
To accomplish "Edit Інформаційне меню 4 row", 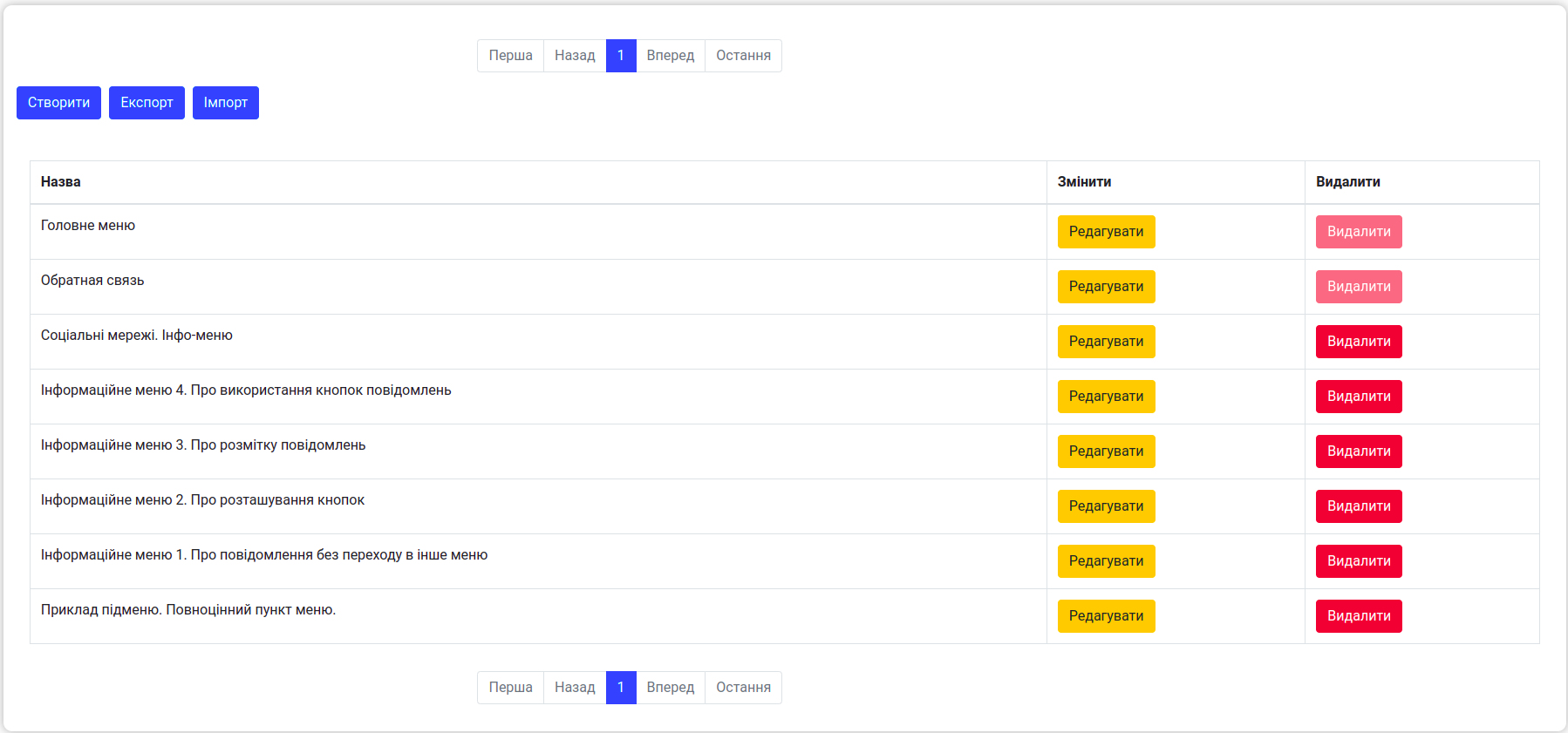I will [x=1106, y=397].
